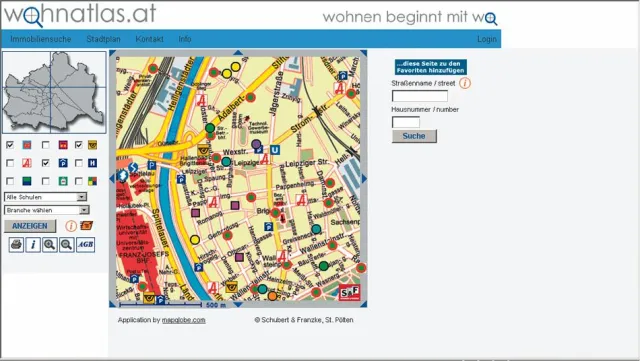Click the orange circle marker at map bottom
This screenshot has width=640, height=361.
272,296
